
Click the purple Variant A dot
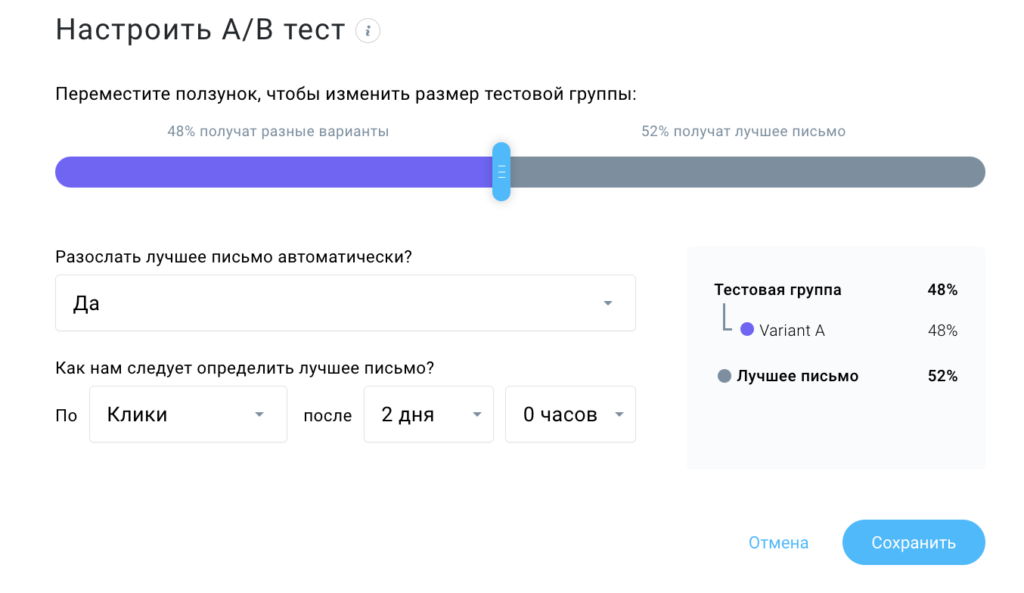pos(747,329)
